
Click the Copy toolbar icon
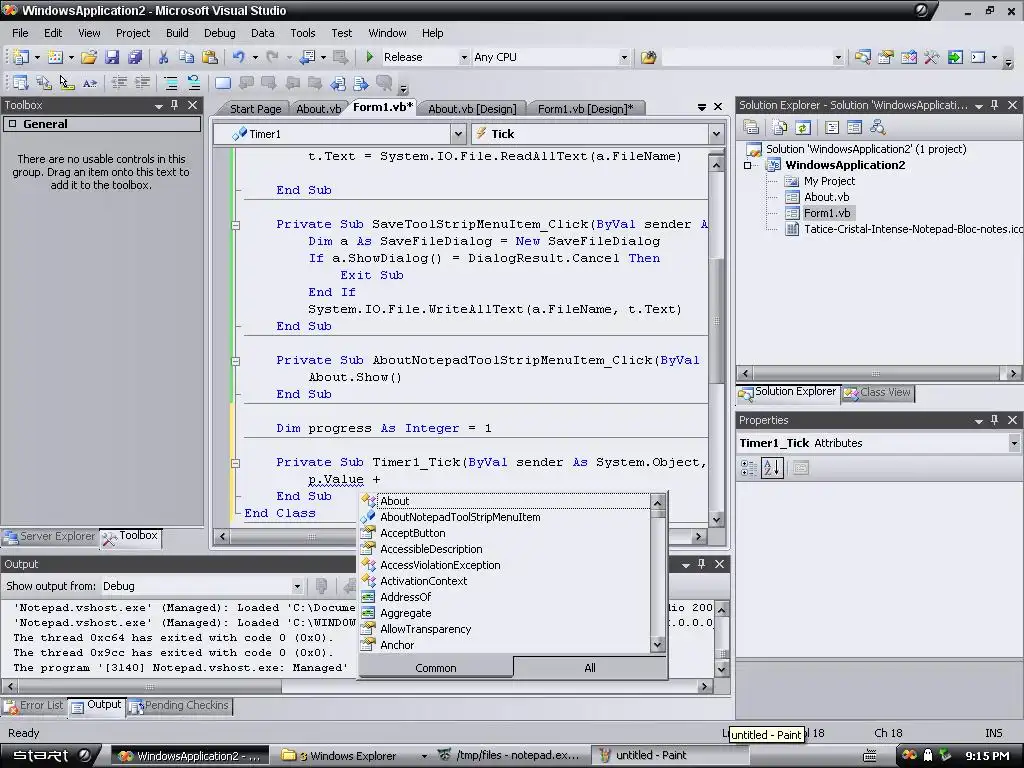[x=186, y=57]
